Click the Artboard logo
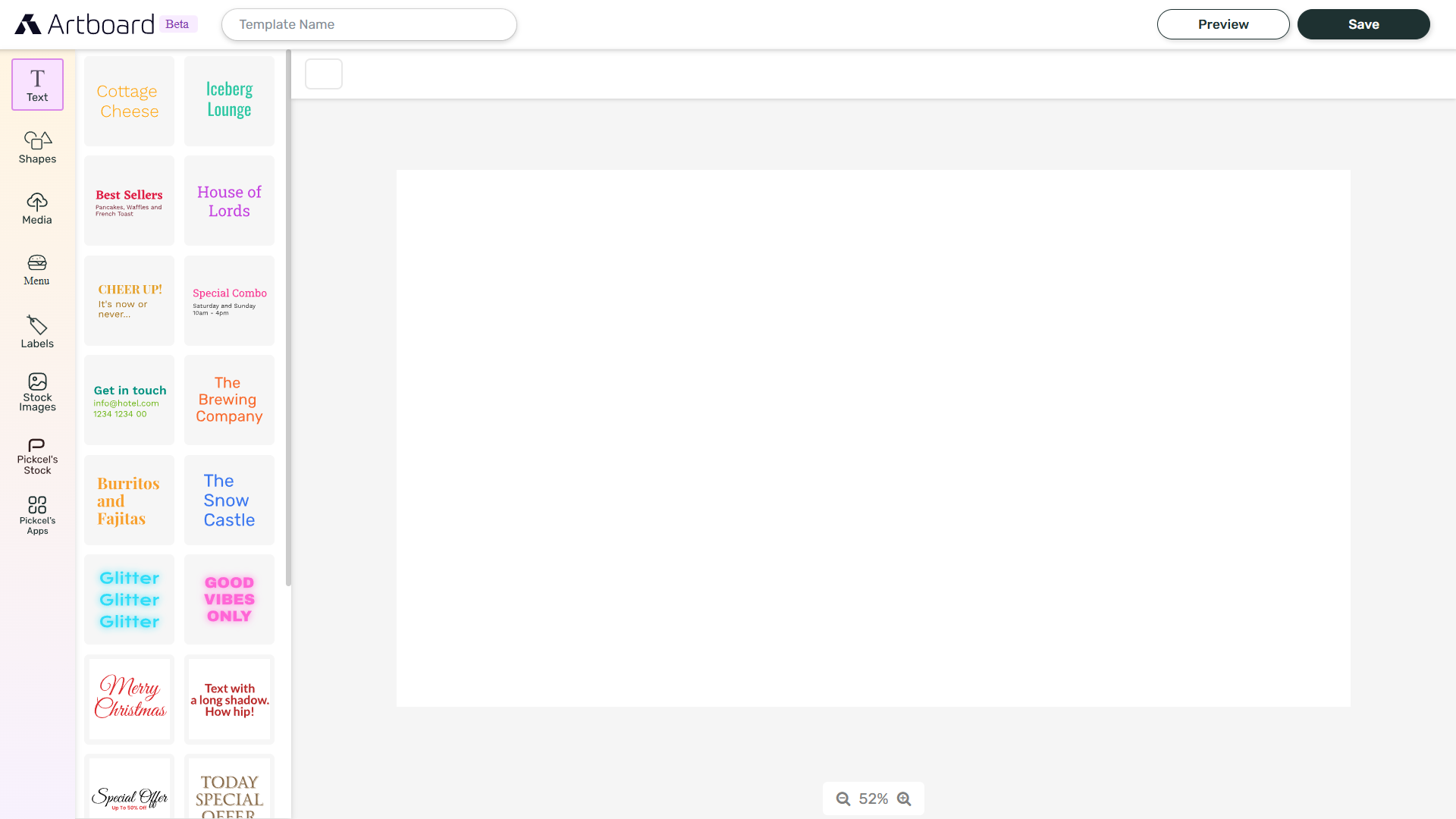The height and width of the screenshot is (819, 1456). pyautogui.click(x=83, y=24)
